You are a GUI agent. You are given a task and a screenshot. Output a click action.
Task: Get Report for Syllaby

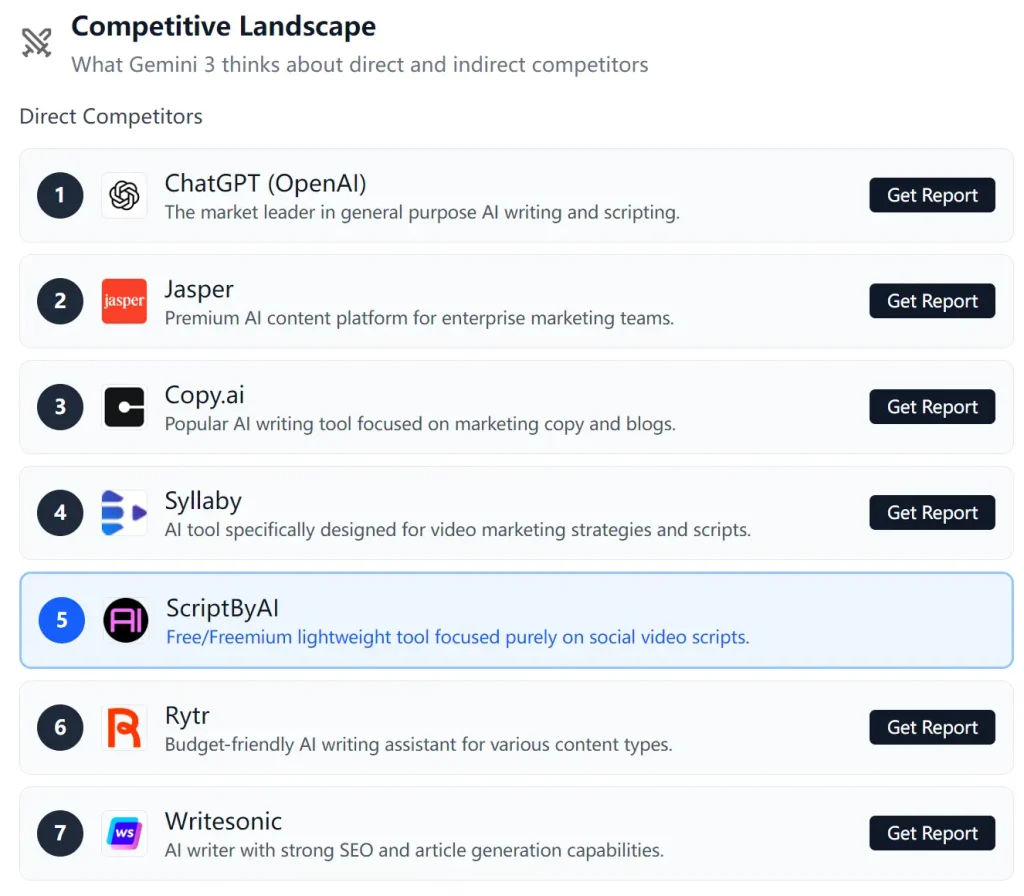pyautogui.click(x=931, y=512)
